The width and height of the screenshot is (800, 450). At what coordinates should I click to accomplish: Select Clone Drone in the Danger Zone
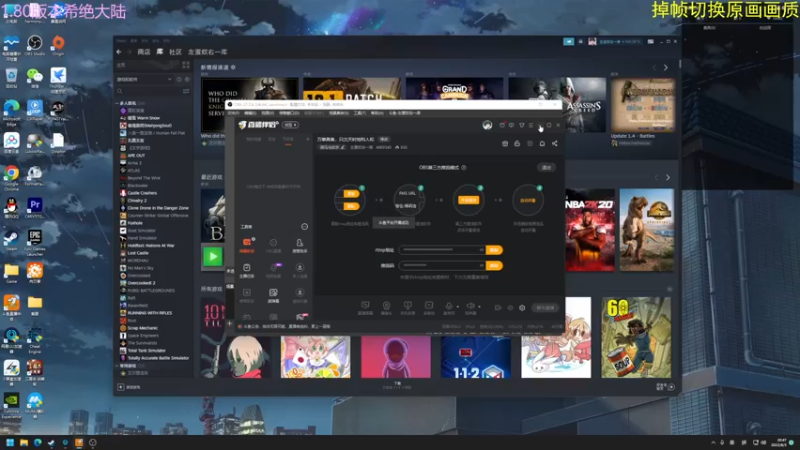coord(158,208)
